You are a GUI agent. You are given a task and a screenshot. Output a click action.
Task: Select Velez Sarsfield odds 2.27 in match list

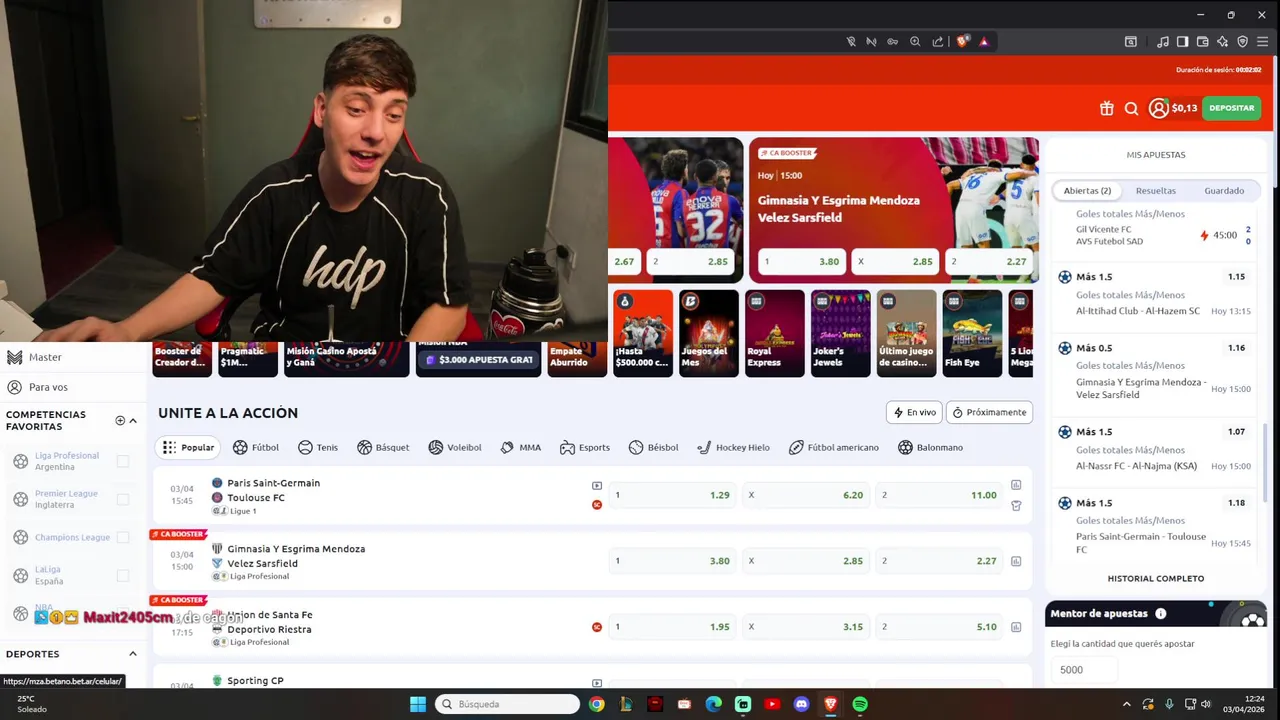[x=939, y=561]
